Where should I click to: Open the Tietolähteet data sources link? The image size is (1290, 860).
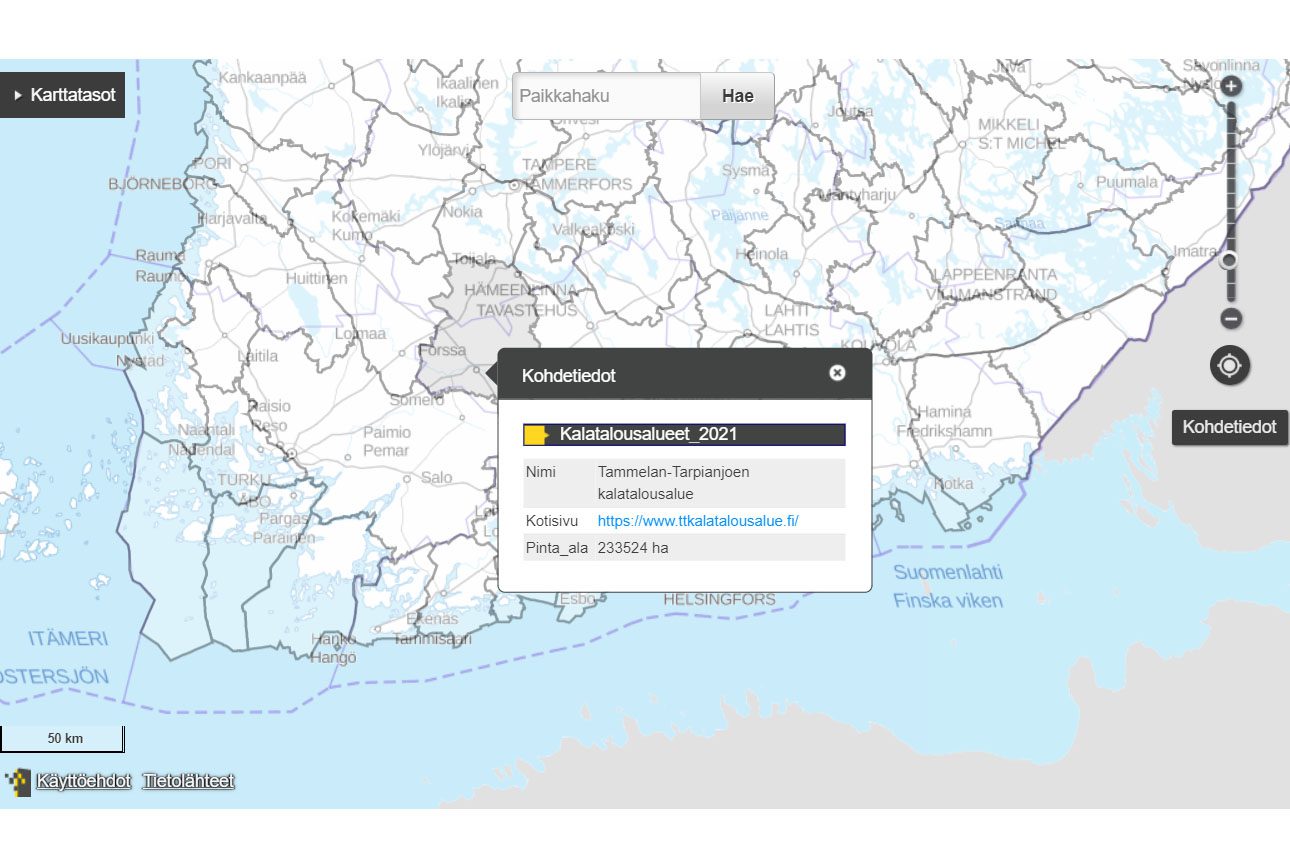188,781
